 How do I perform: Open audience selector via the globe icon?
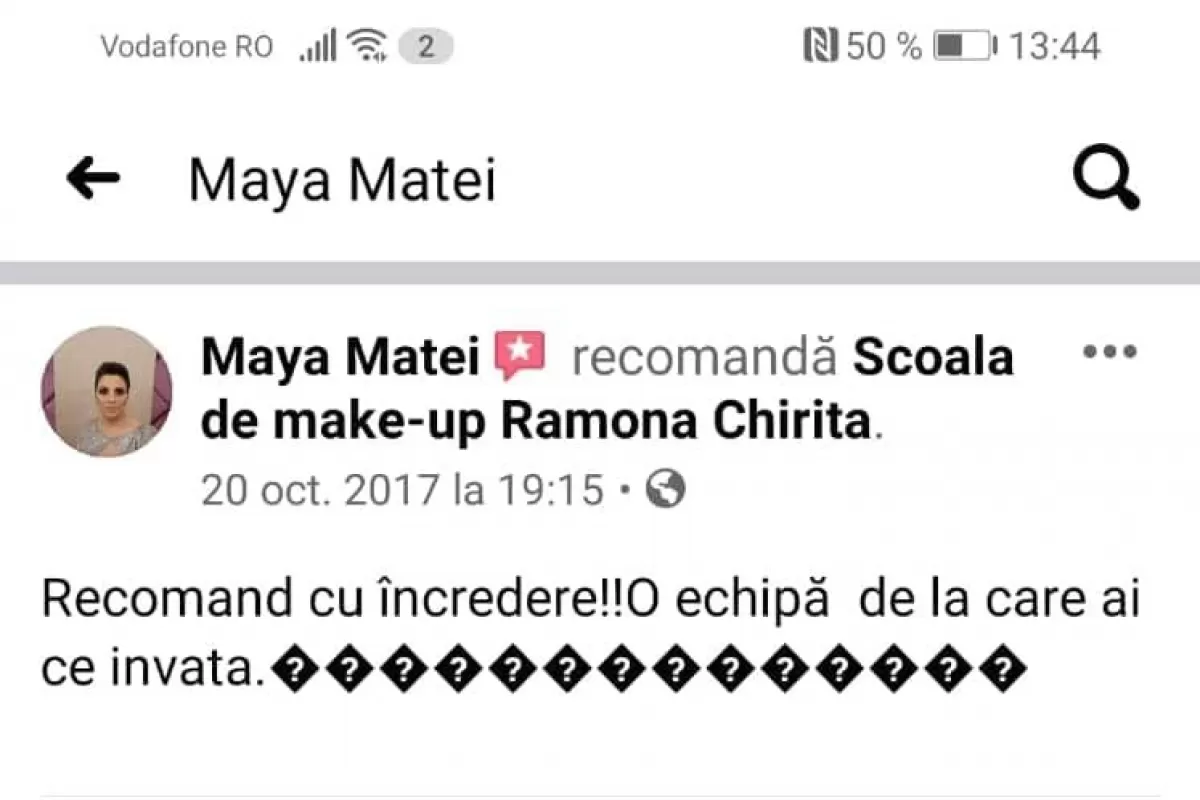665,490
